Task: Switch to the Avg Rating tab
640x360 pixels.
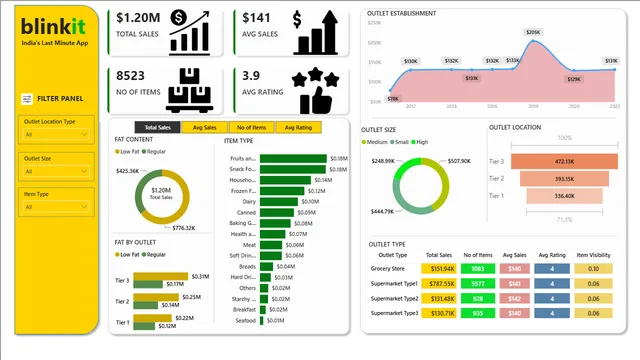Action: 298,127
